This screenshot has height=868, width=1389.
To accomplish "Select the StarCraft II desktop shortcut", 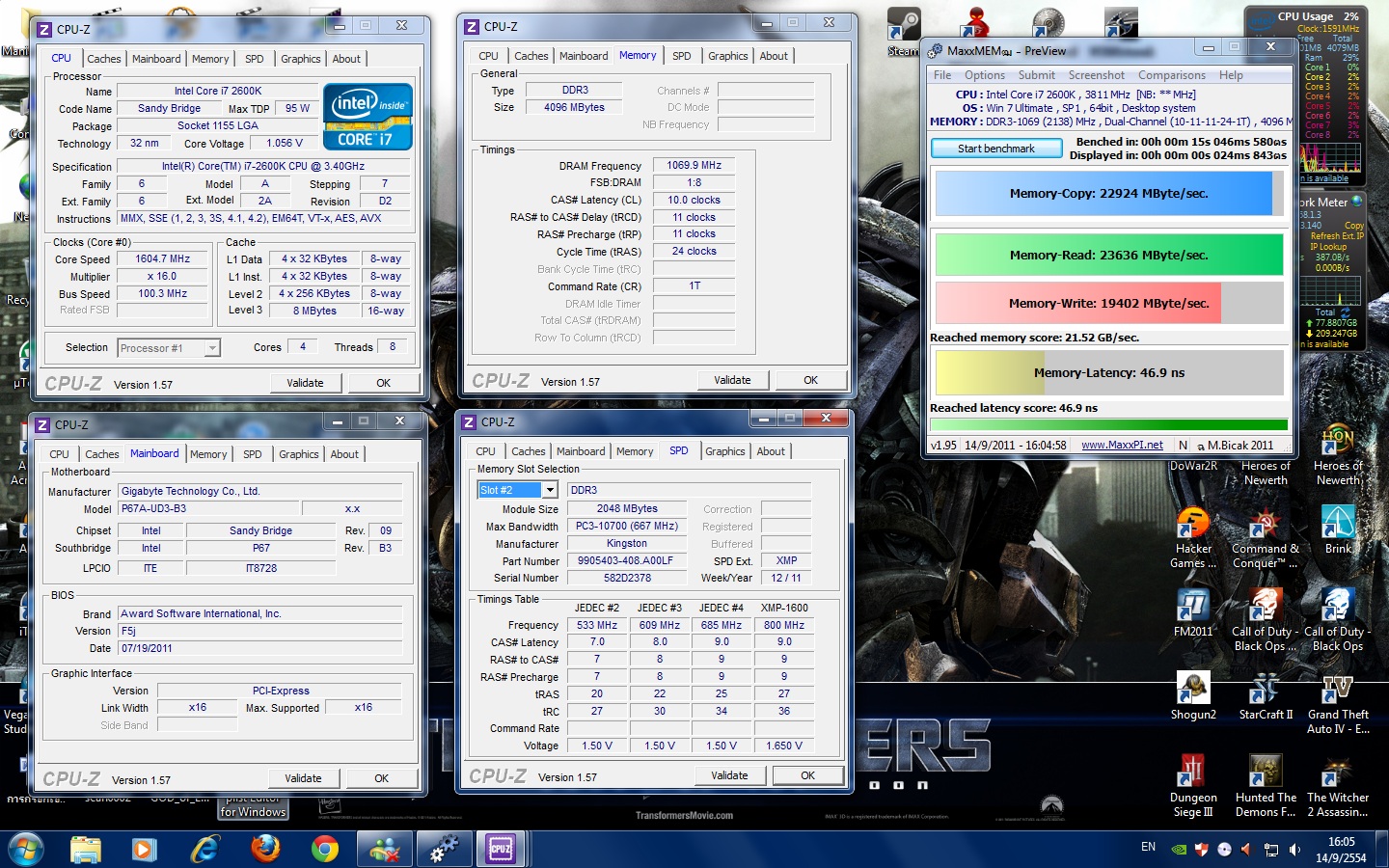I will point(1266,696).
